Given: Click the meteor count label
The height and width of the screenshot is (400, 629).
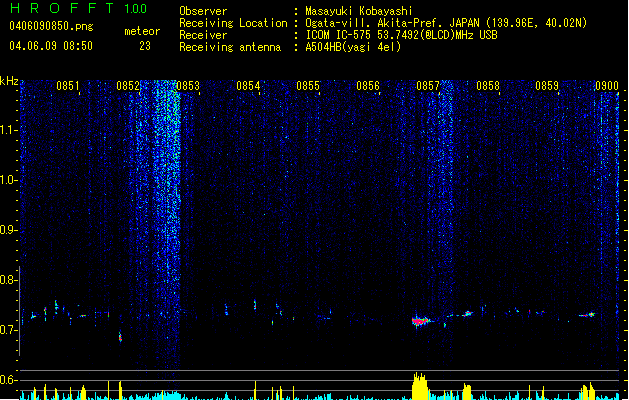Looking at the screenshot, I should pos(142,31).
